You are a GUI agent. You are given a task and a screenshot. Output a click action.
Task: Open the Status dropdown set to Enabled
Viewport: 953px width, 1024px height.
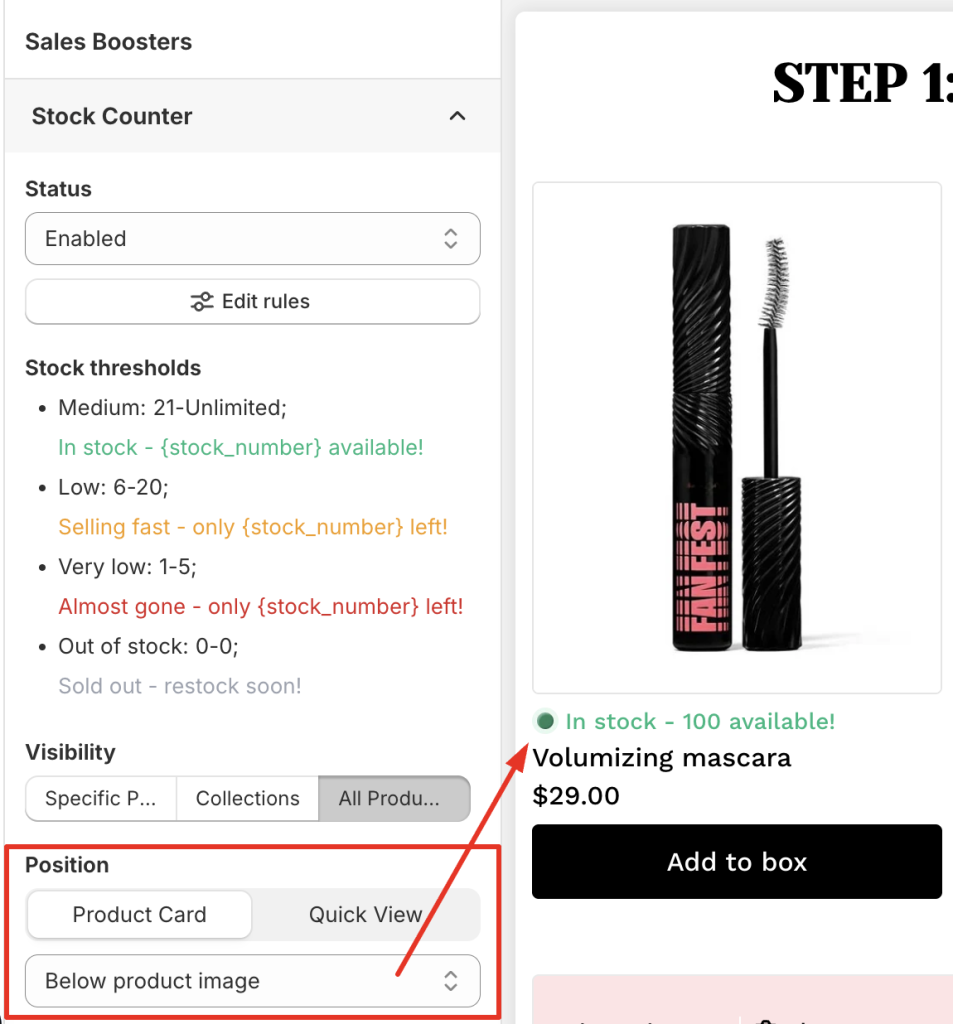point(252,239)
